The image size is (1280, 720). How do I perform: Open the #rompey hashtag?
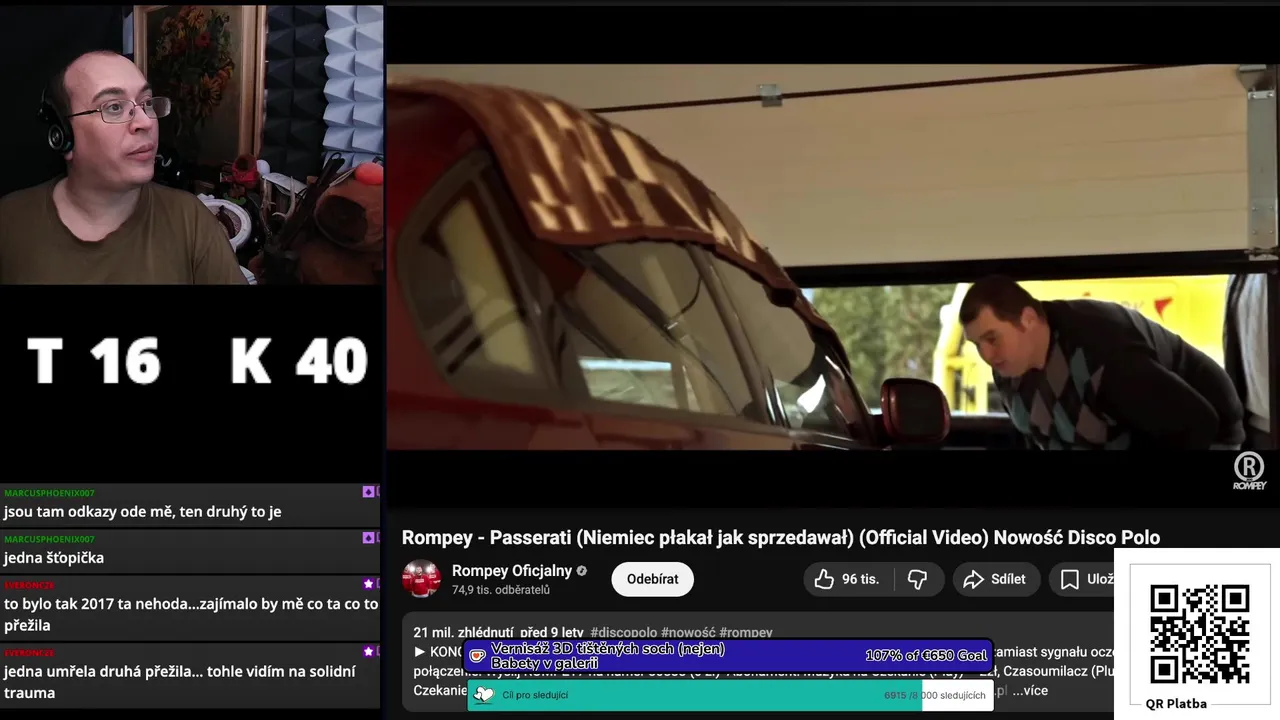pos(746,633)
